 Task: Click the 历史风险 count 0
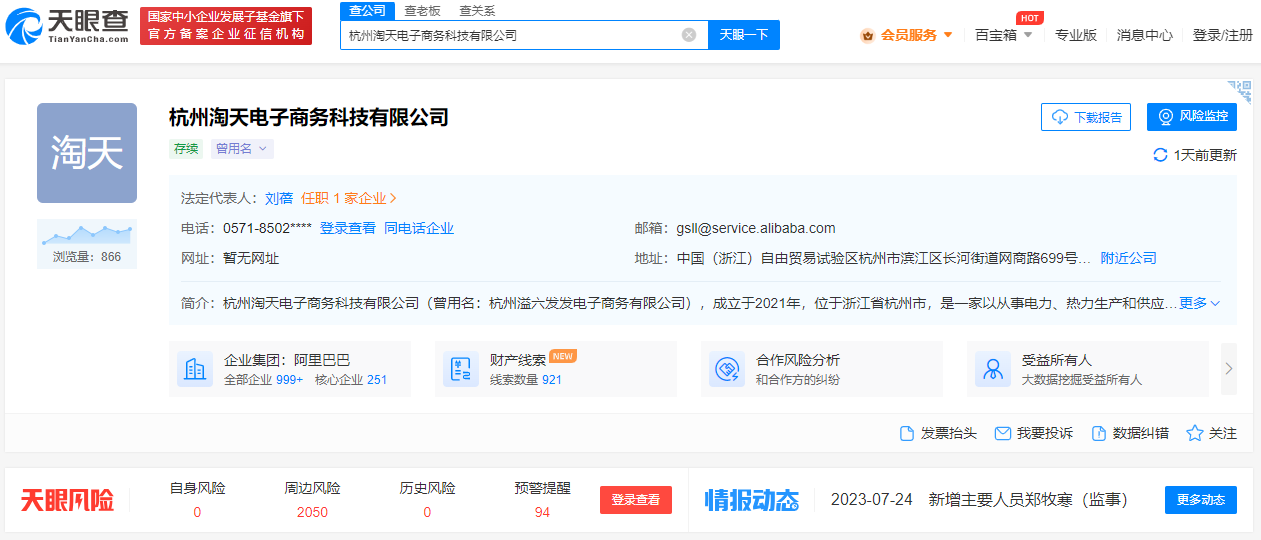pyautogui.click(x=427, y=512)
